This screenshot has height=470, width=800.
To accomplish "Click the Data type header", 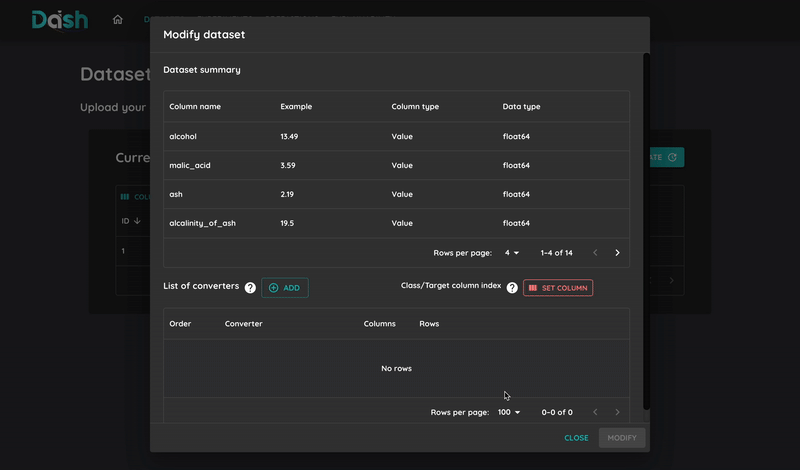I will pyautogui.click(x=521, y=107).
